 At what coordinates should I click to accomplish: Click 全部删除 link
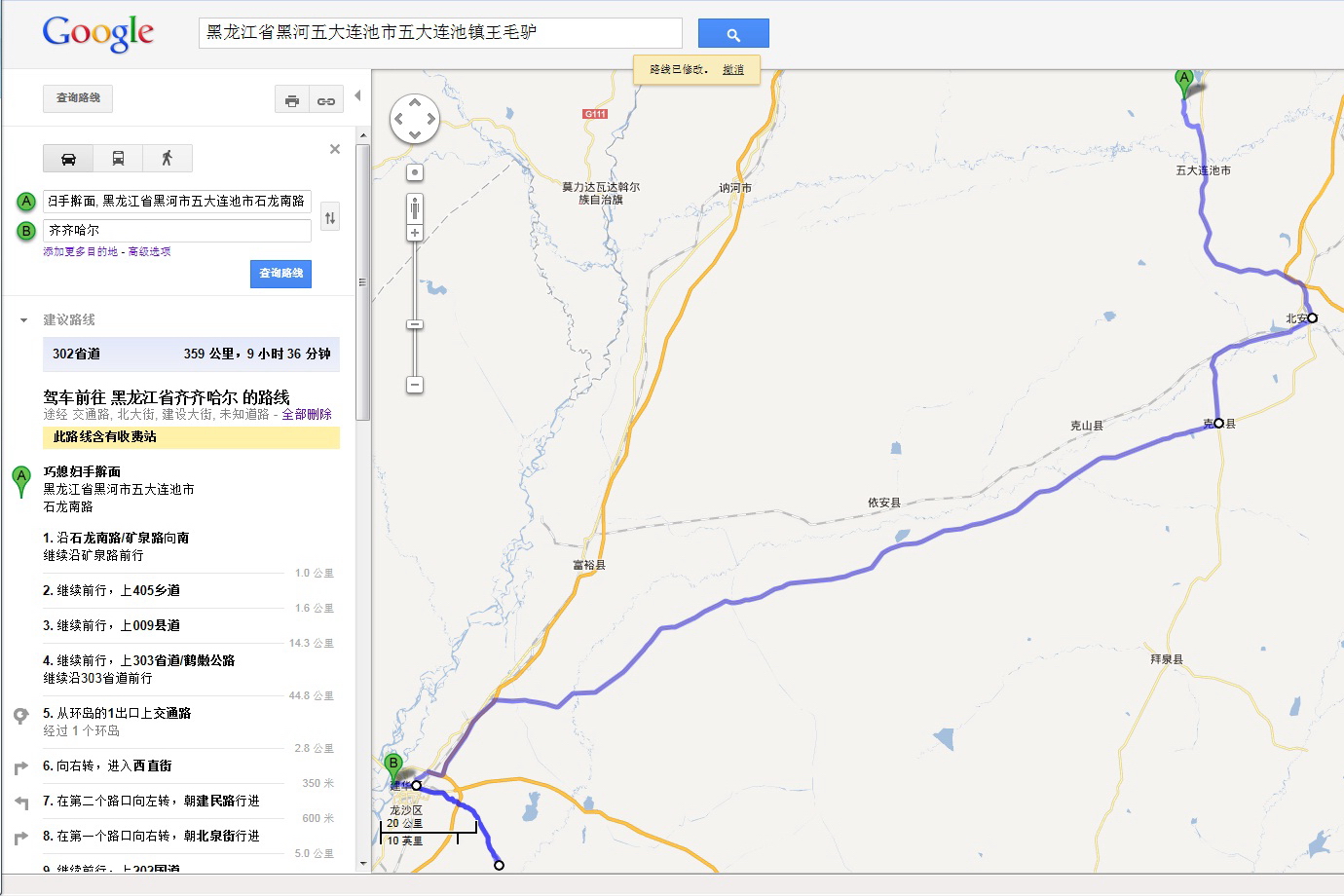click(x=307, y=415)
